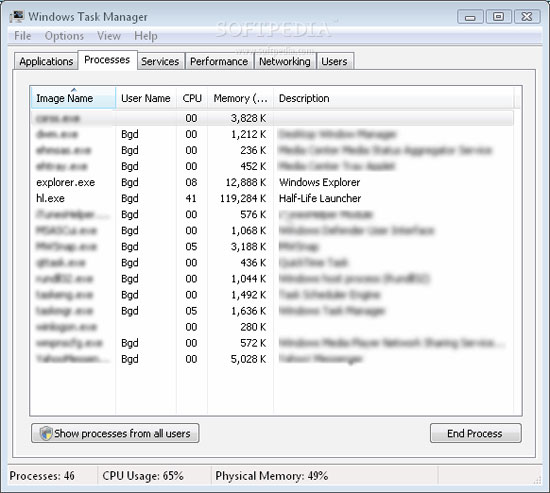Sort by Description column header
550x493 pixels.
(395, 98)
